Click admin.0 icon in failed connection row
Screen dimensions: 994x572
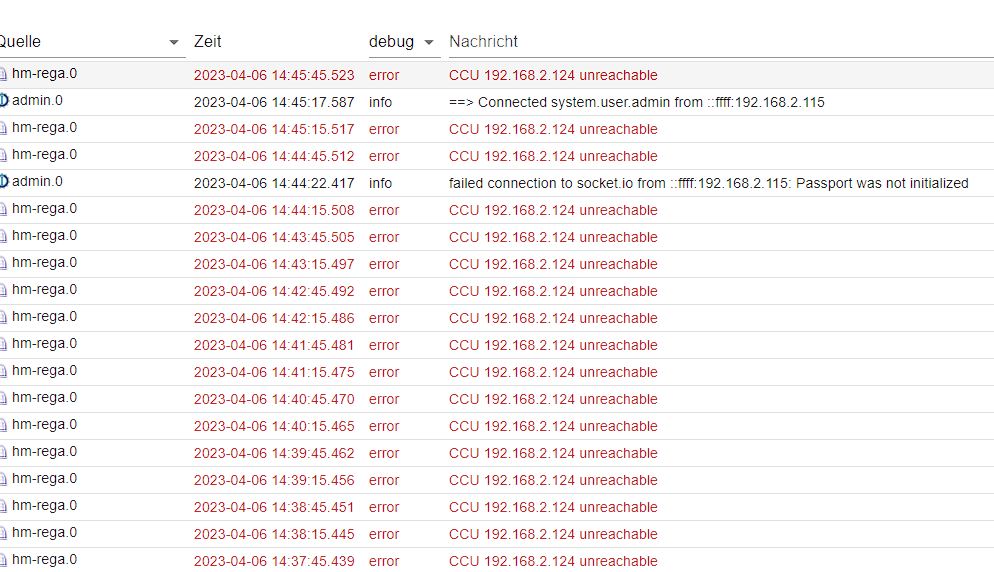[x=4, y=182]
